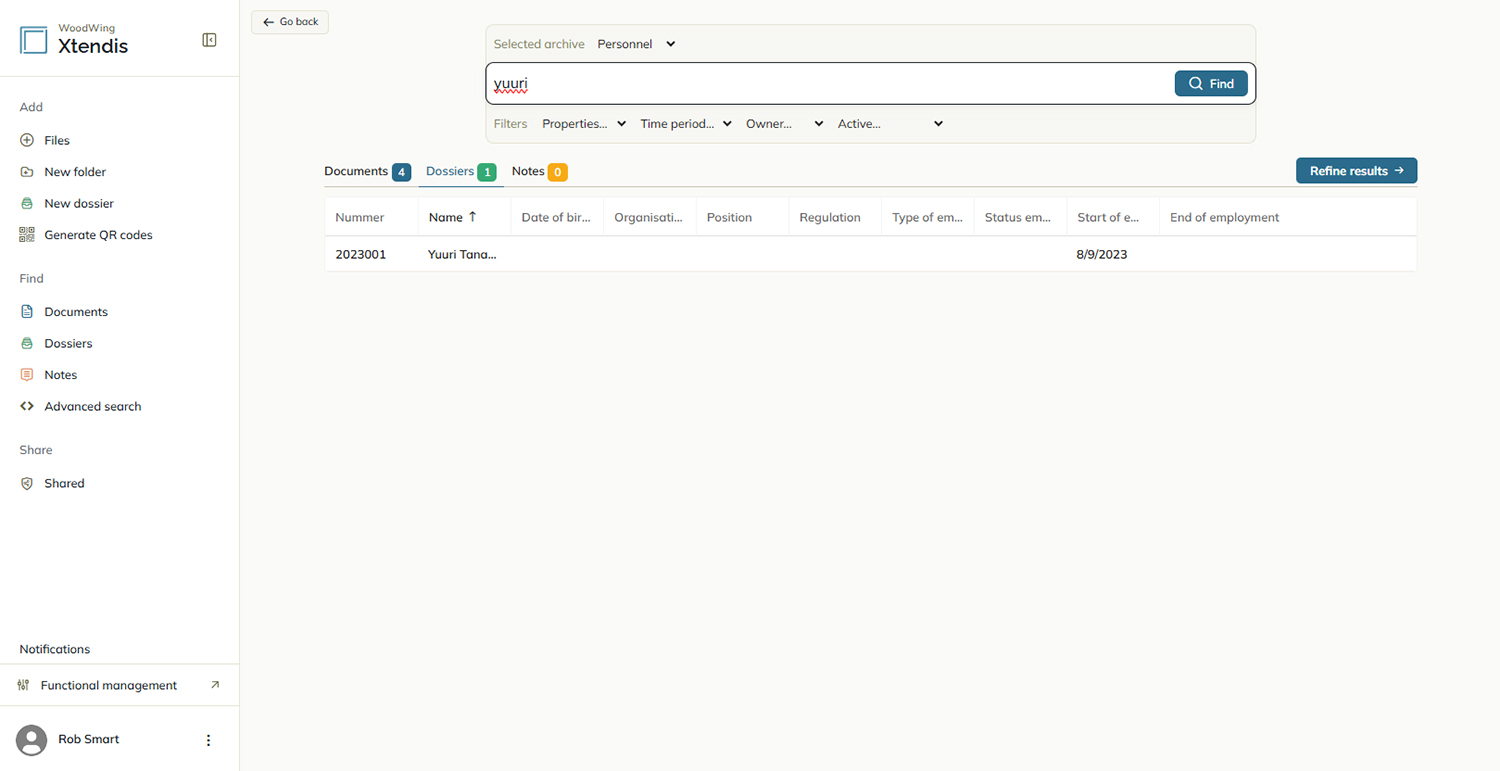Expand the Owner filter dropdown

click(785, 124)
